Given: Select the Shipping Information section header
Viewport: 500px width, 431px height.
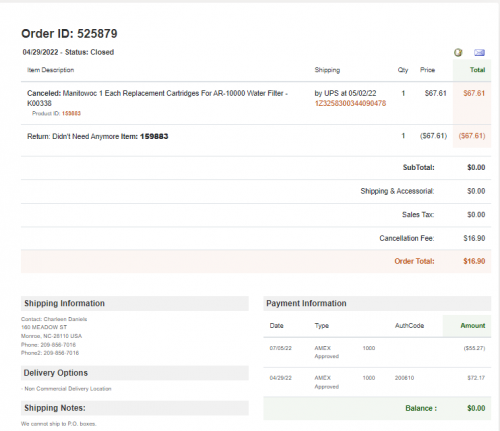Looking at the screenshot, I should tap(135, 303).
